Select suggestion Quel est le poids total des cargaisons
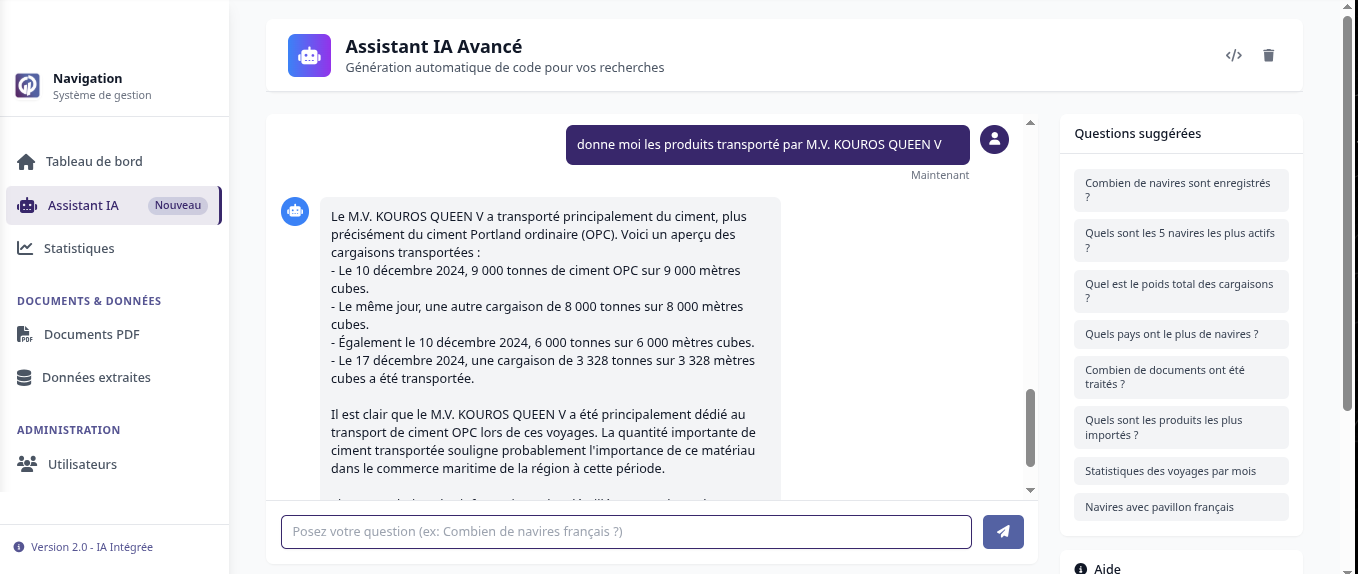The image size is (1358, 574). pyautogui.click(x=1181, y=291)
